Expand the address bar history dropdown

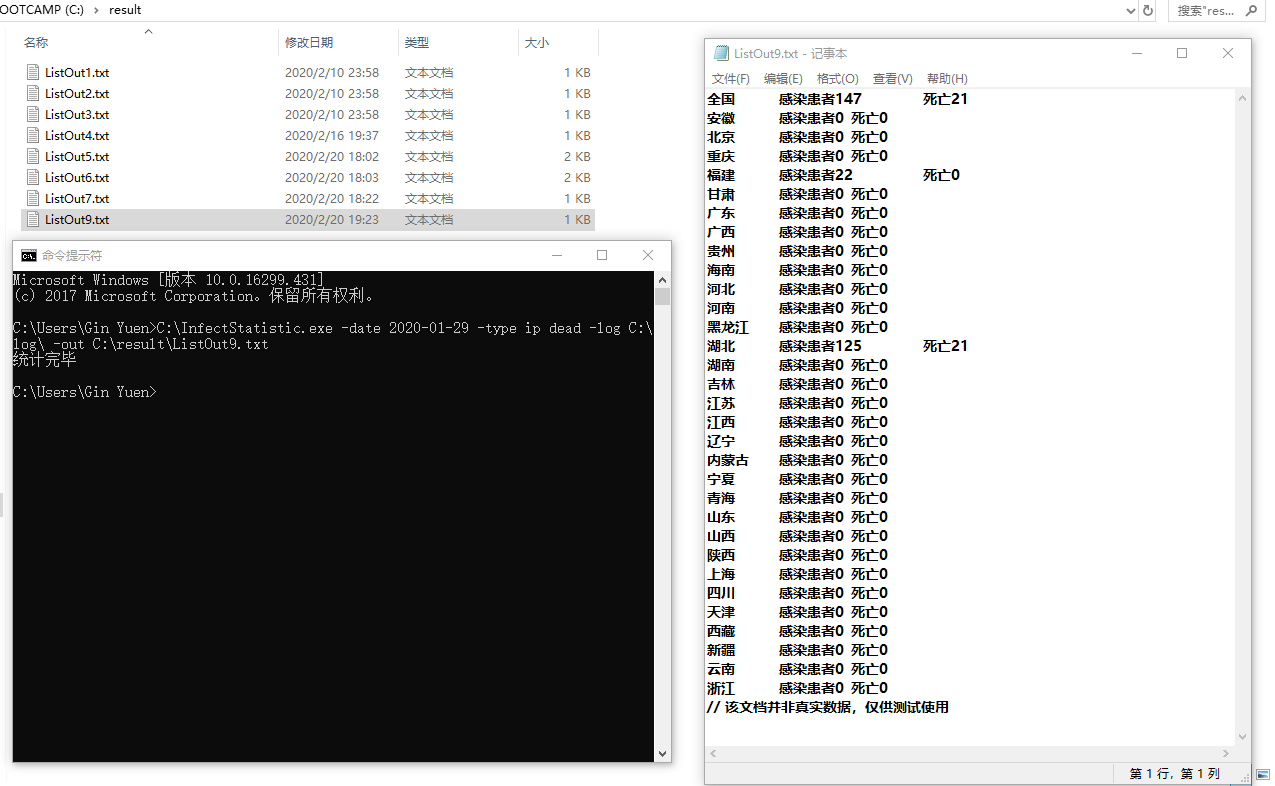1130,10
